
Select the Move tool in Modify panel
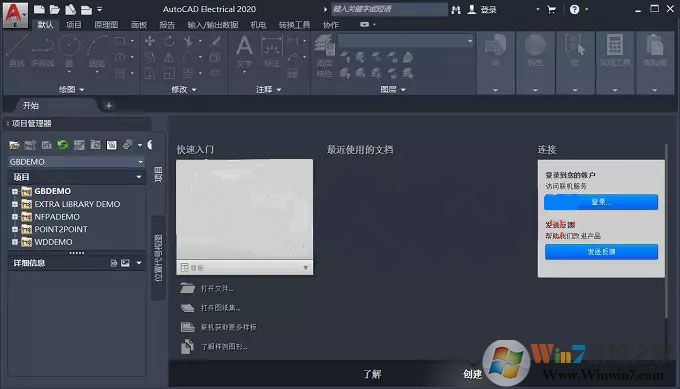click(150, 41)
